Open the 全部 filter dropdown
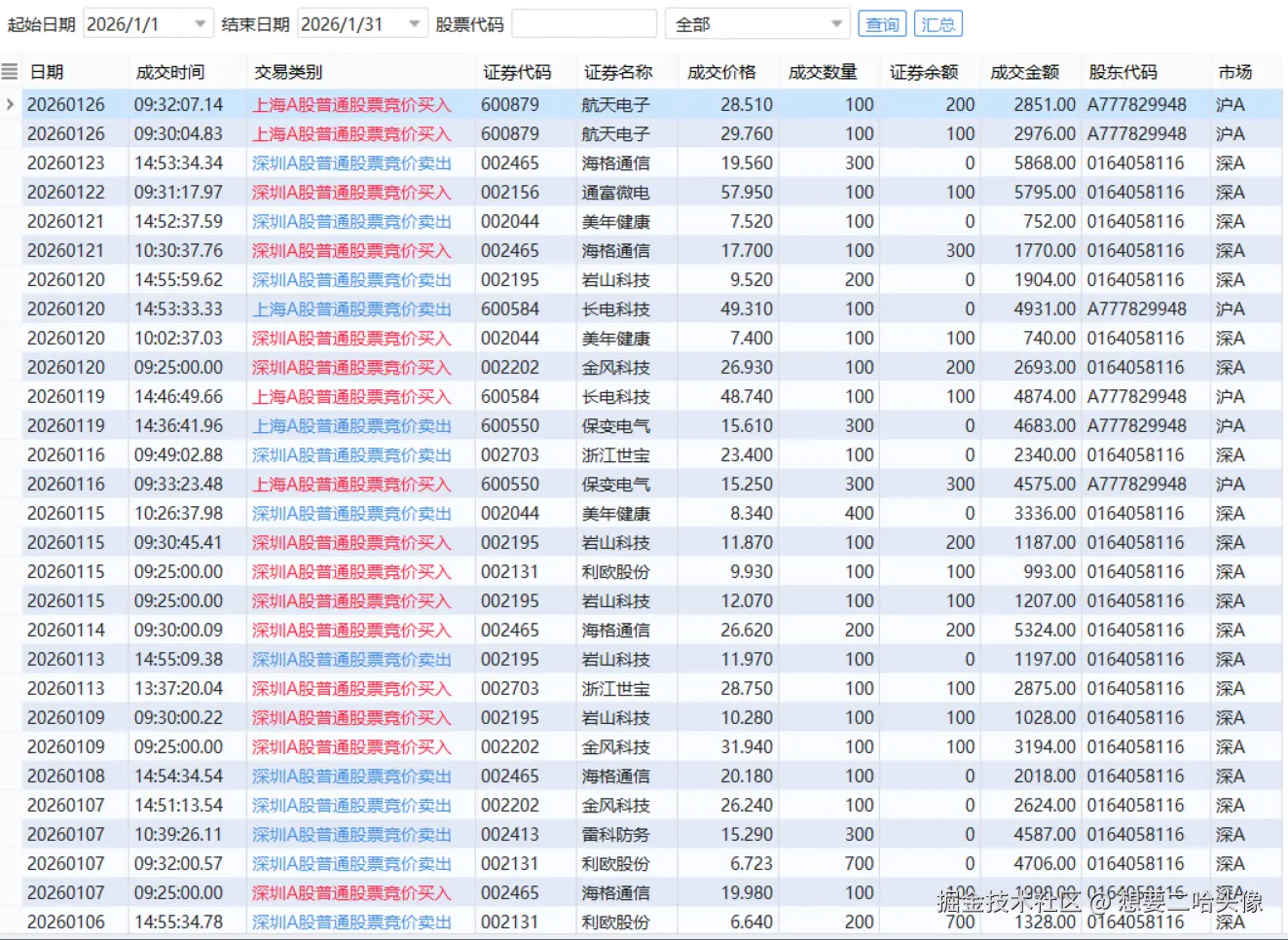Image resolution: width=1288 pixels, height=940 pixels. [x=835, y=23]
